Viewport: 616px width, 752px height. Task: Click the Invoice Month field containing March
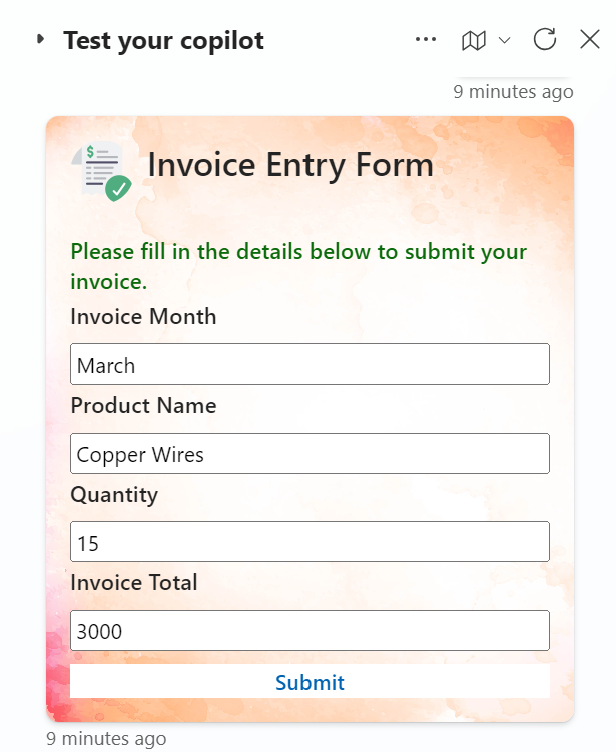310,365
